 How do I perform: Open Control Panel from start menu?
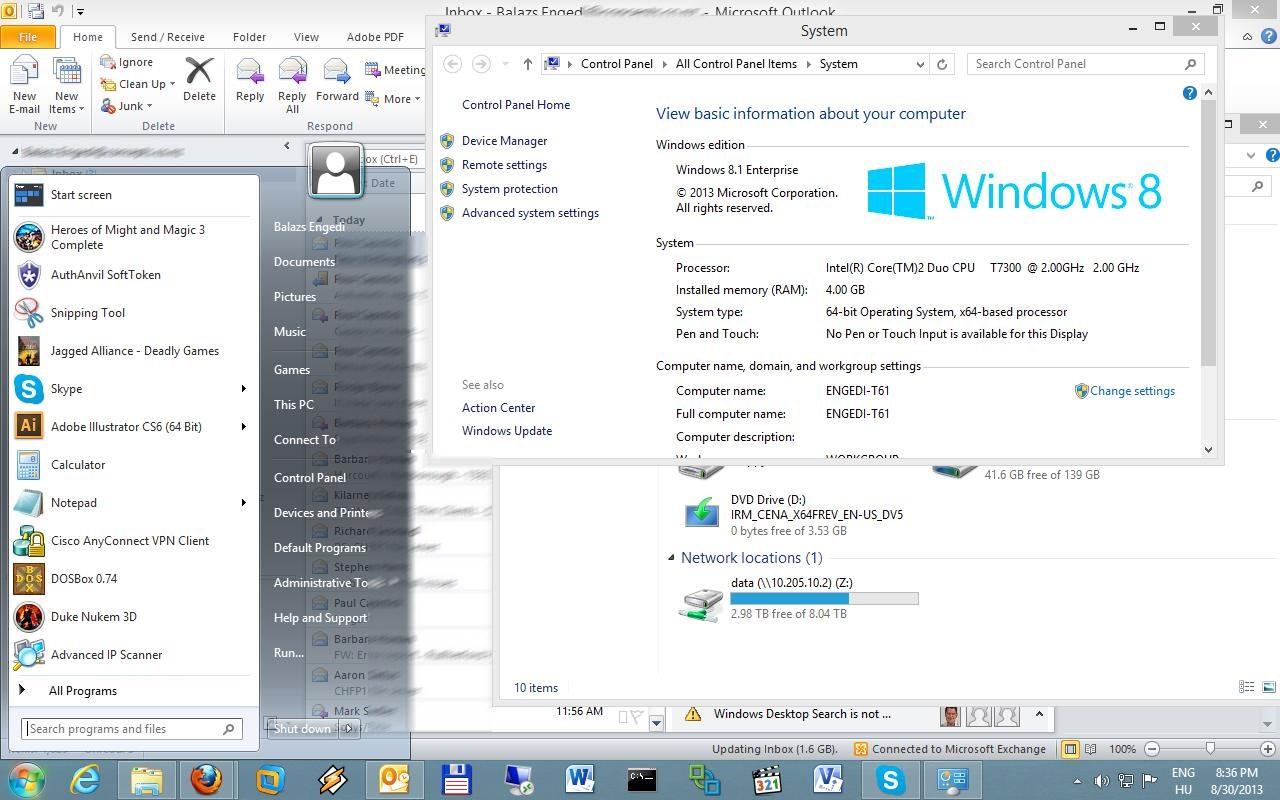(310, 477)
